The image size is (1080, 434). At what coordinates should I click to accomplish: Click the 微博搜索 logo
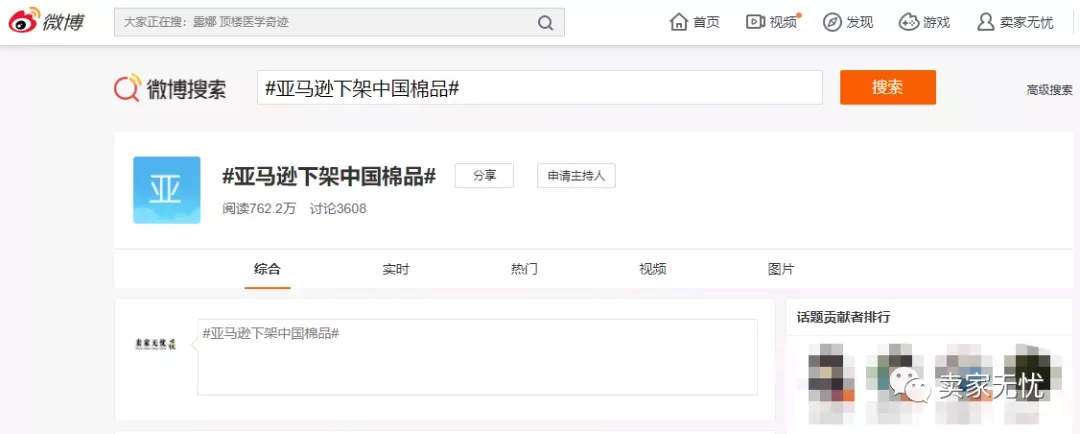[170, 87]
